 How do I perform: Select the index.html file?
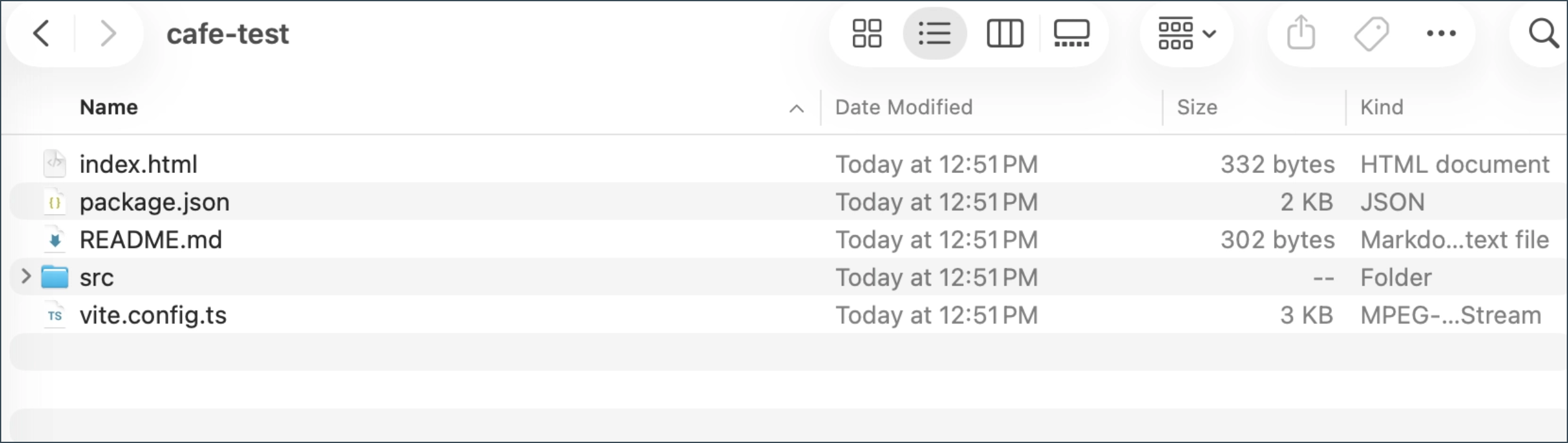pos(138,164)
